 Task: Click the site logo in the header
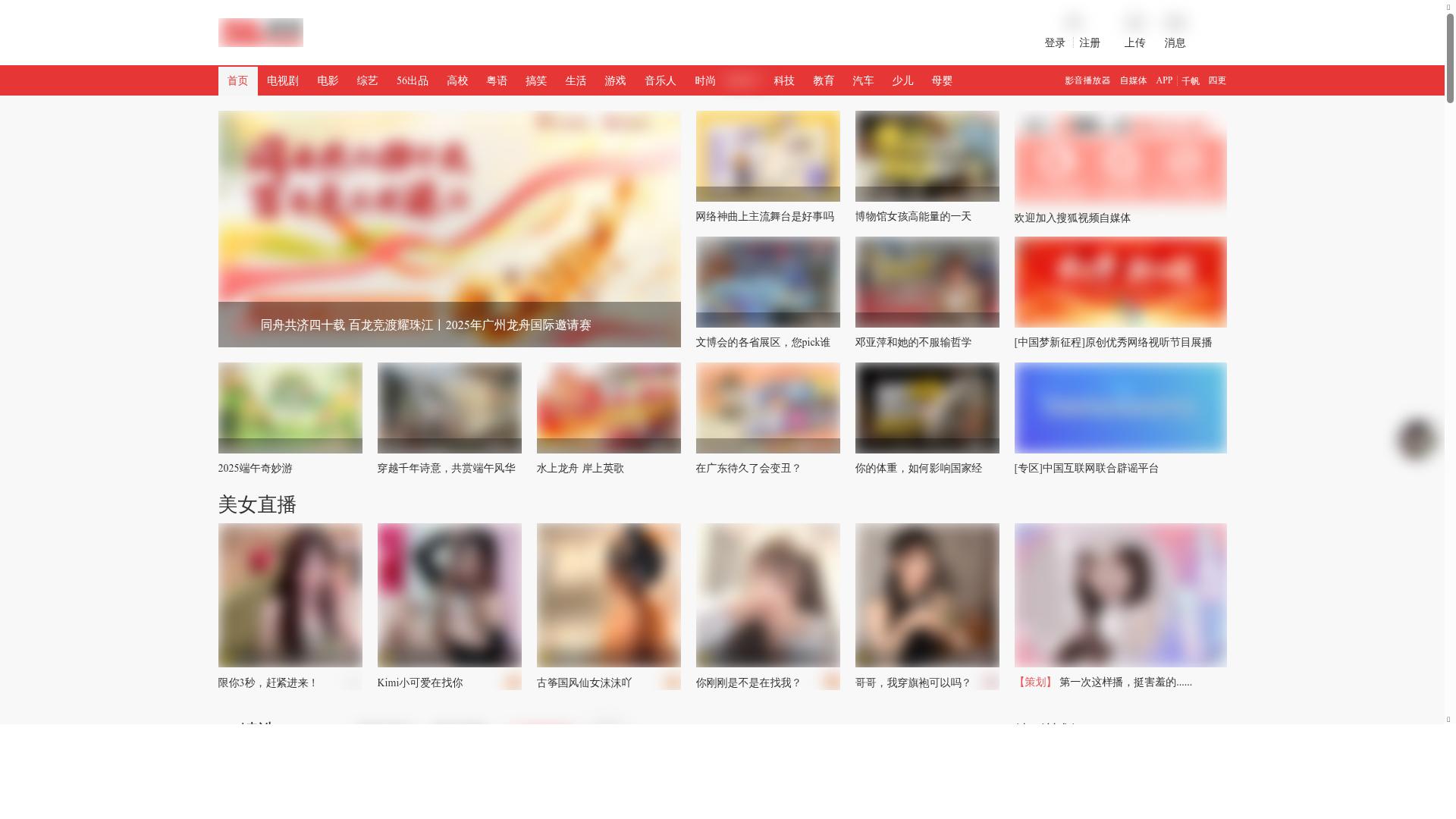[x=260, y=33]
